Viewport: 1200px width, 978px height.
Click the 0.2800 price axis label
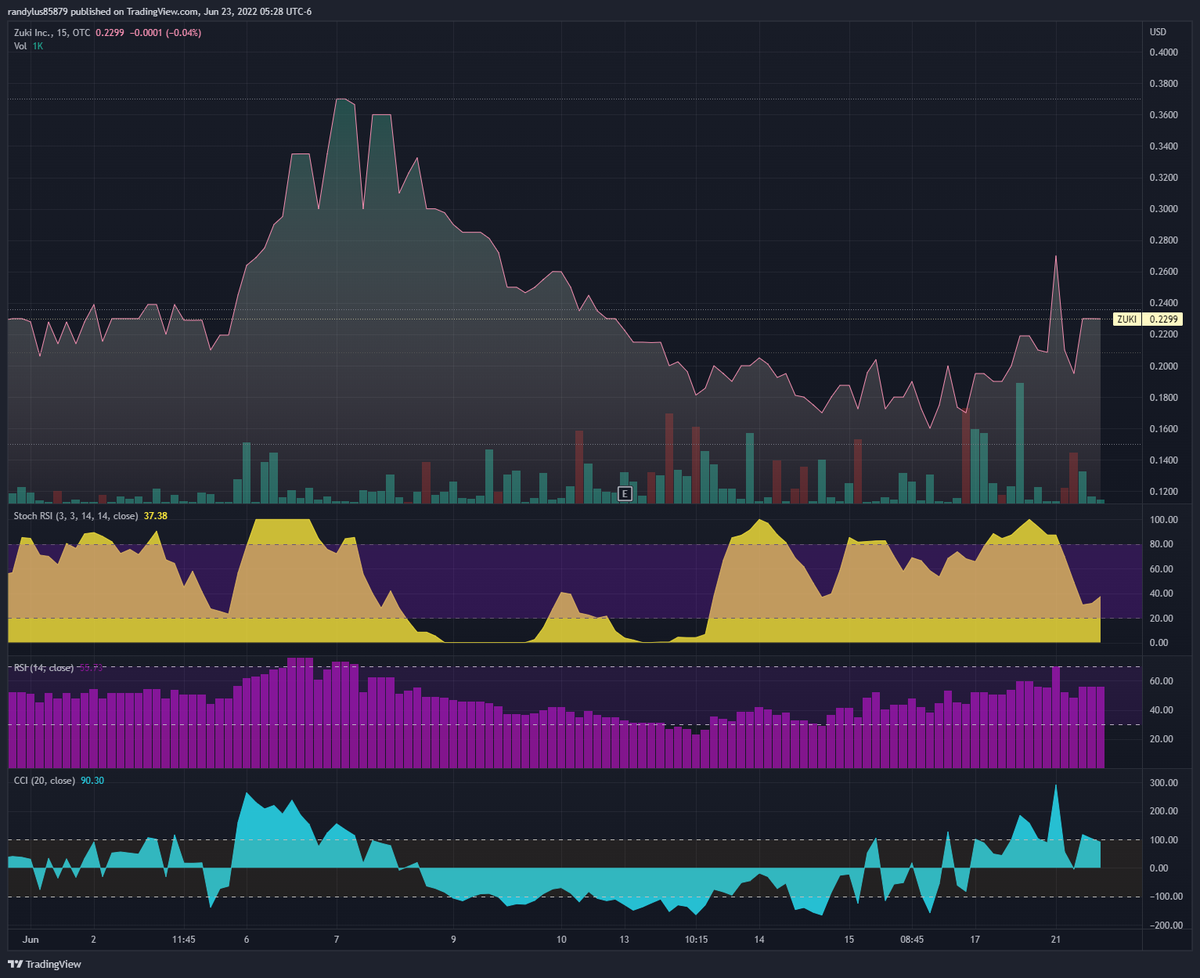pyautogui.click(x=1163, y=240)
